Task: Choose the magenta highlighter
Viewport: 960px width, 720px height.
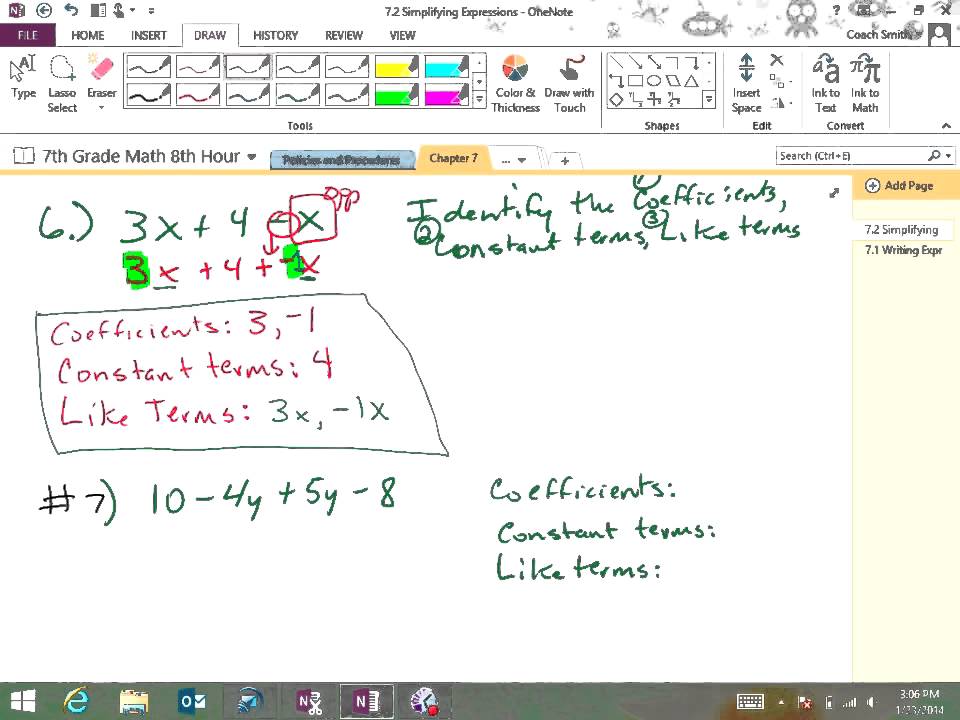Action: pos(446,95)
